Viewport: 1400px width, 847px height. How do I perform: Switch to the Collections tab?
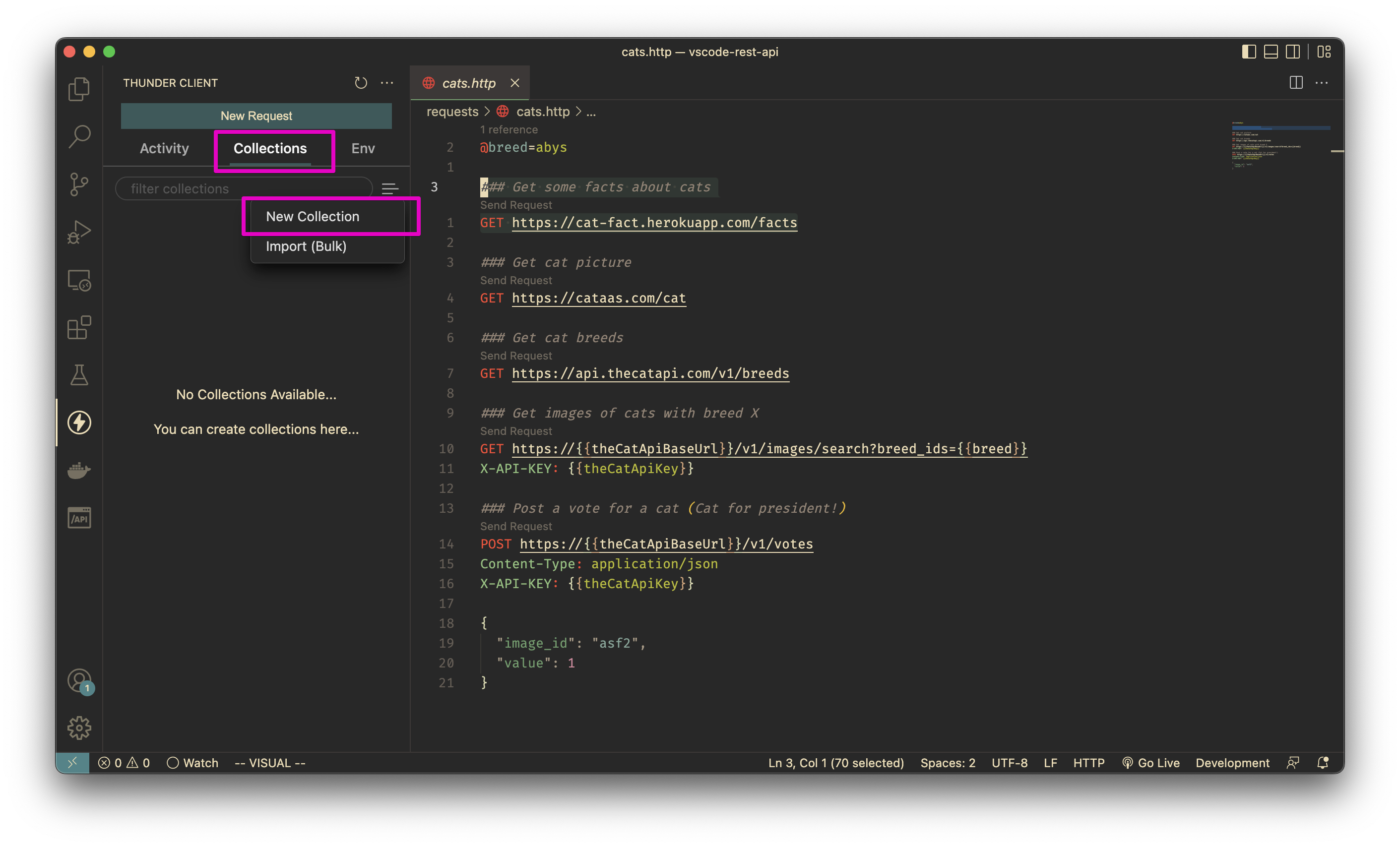(x=270, y=148)
